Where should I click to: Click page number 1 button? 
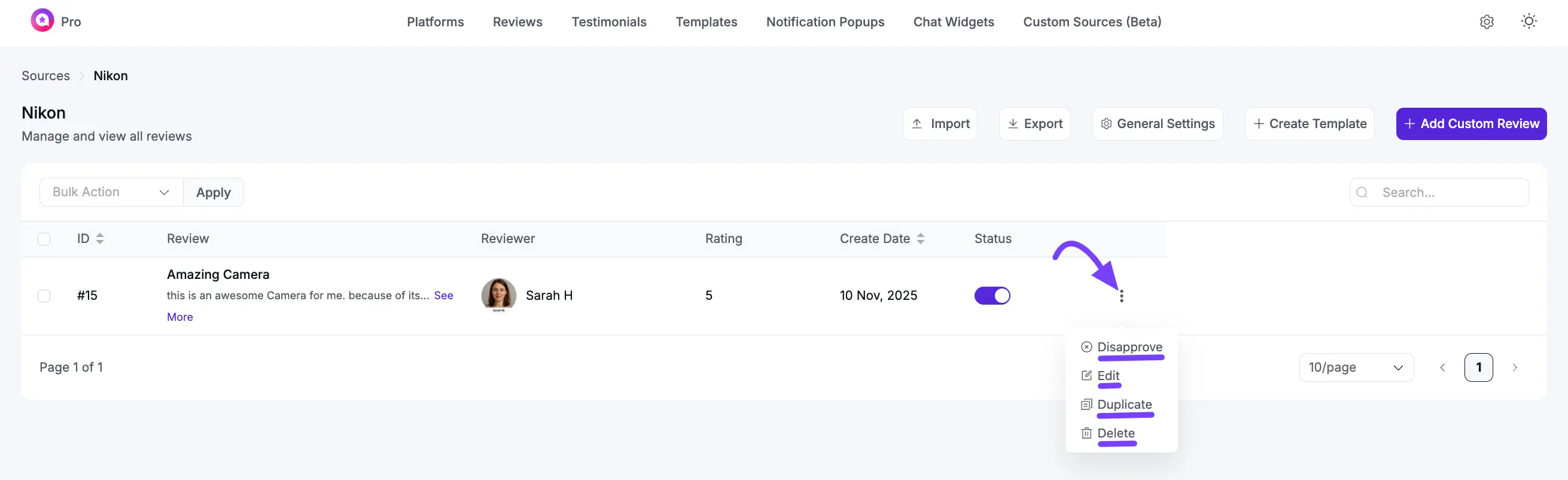coord(1478,367)
